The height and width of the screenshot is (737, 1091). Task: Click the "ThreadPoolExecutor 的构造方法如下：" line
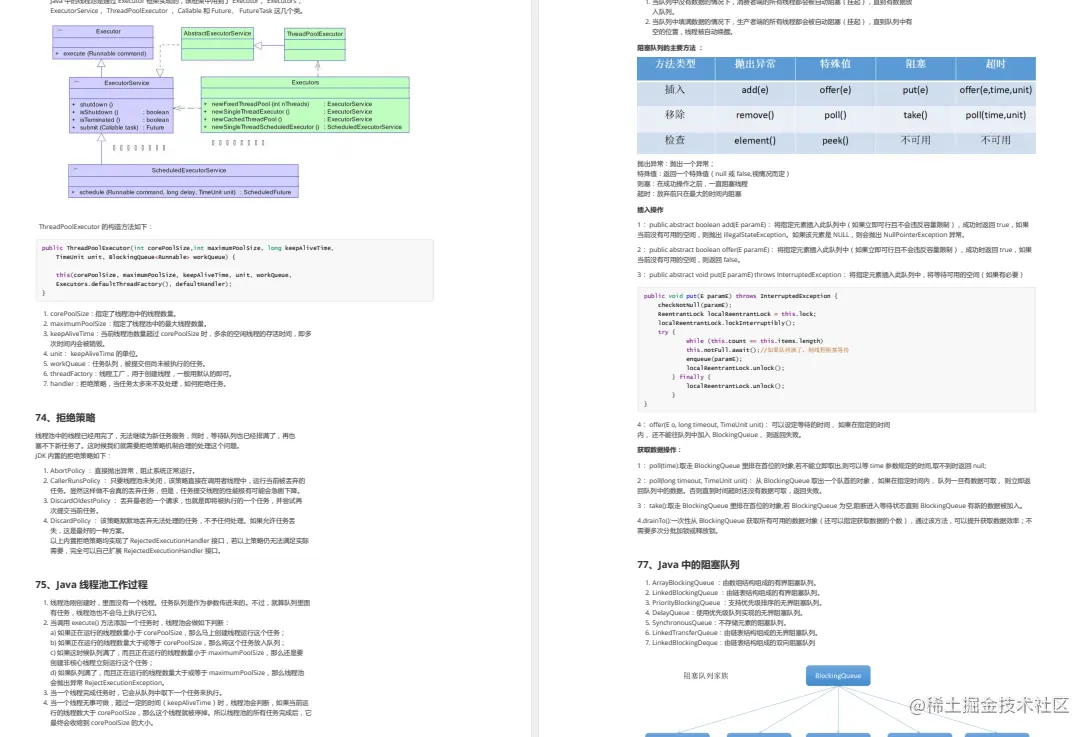pyautogui.click(x=95, y=227)
